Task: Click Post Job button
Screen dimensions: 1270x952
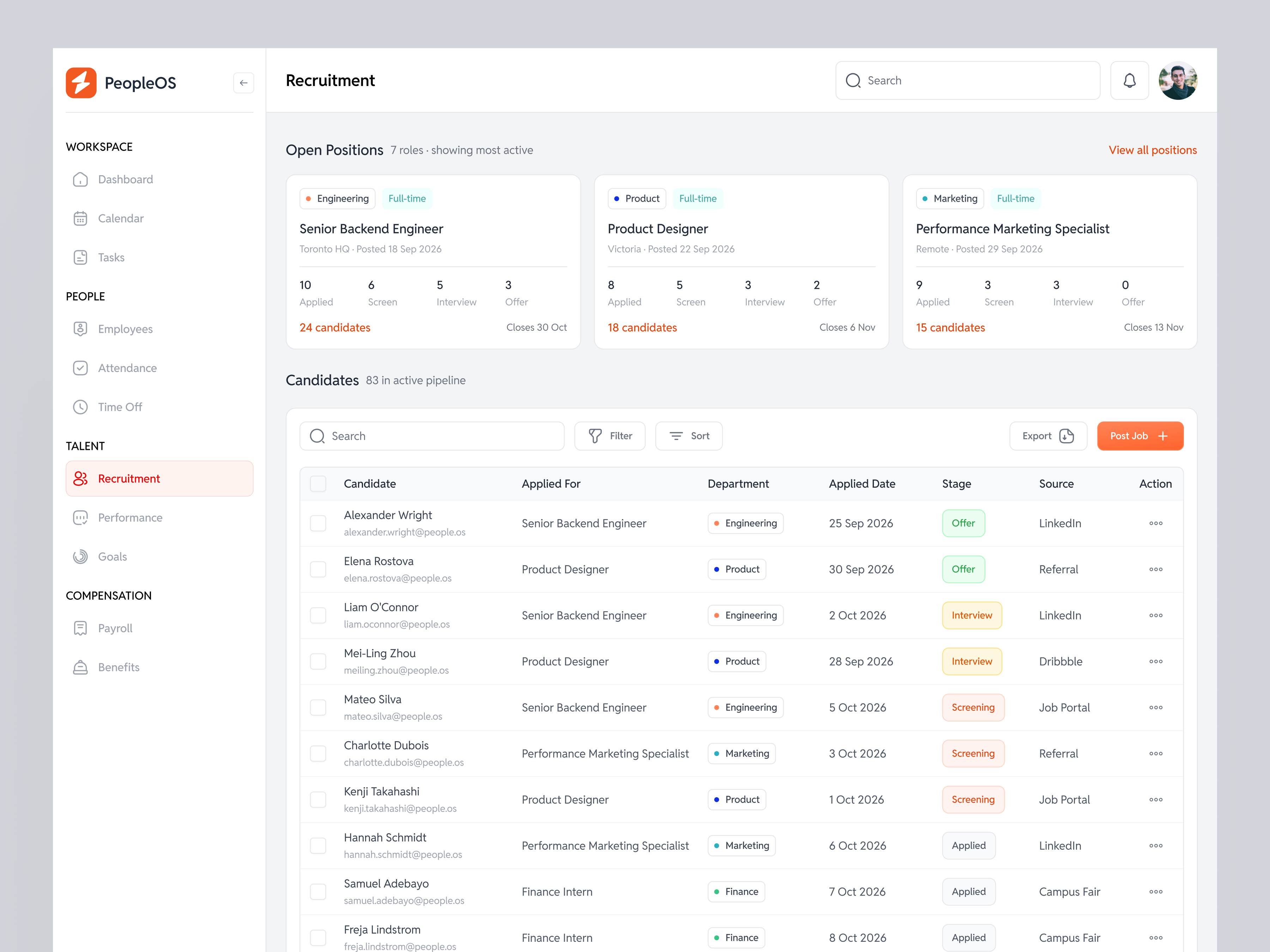Action: pos(1140,436)
